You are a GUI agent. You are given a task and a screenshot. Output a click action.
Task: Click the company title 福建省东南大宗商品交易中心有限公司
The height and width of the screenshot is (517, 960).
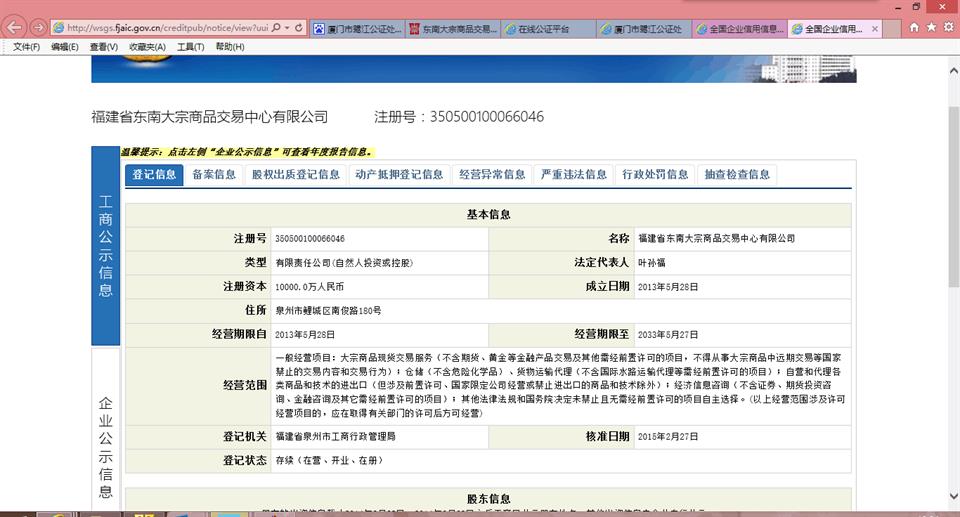tap(209, 117)
